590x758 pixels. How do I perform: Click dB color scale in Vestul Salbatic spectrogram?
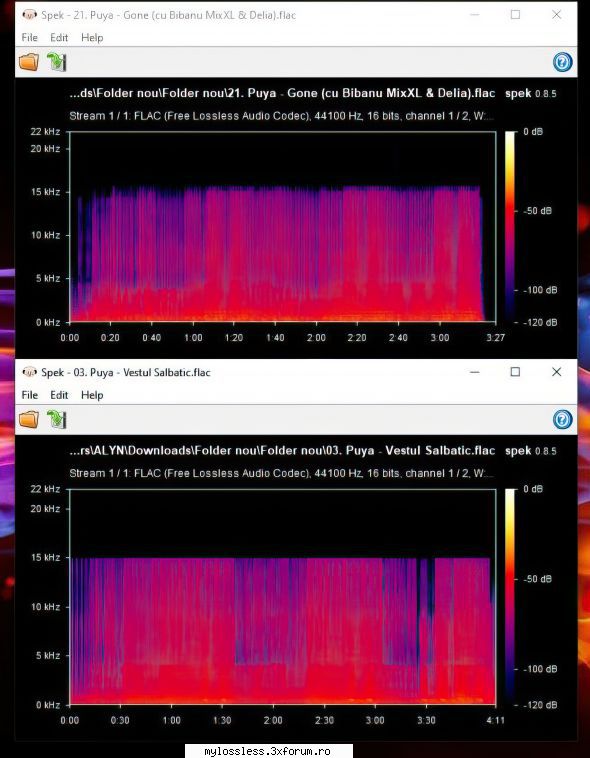(510, 597)
